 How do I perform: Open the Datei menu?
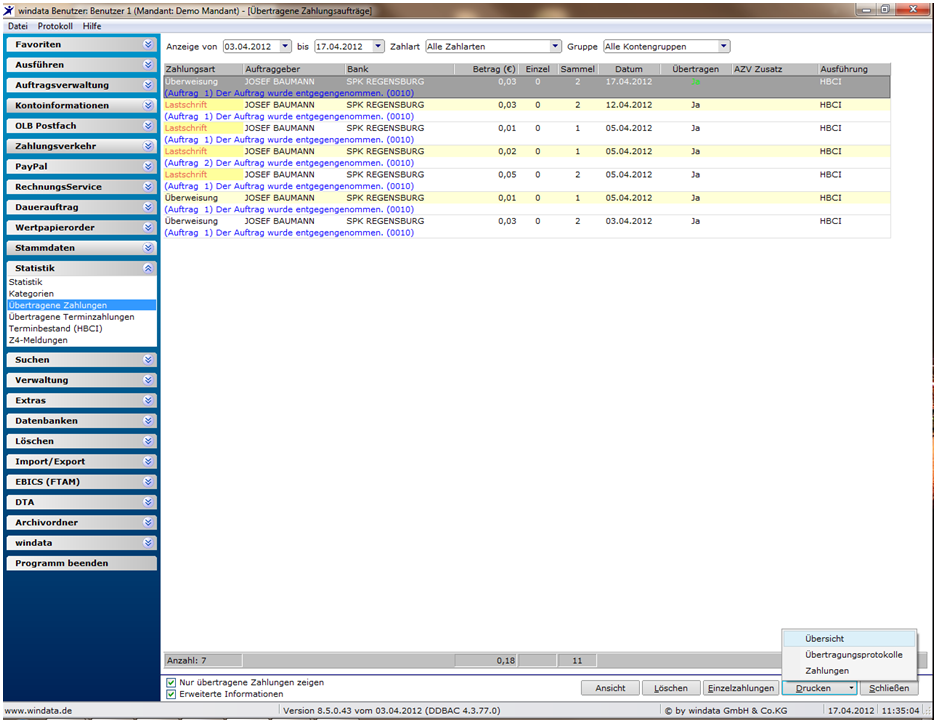18,26
